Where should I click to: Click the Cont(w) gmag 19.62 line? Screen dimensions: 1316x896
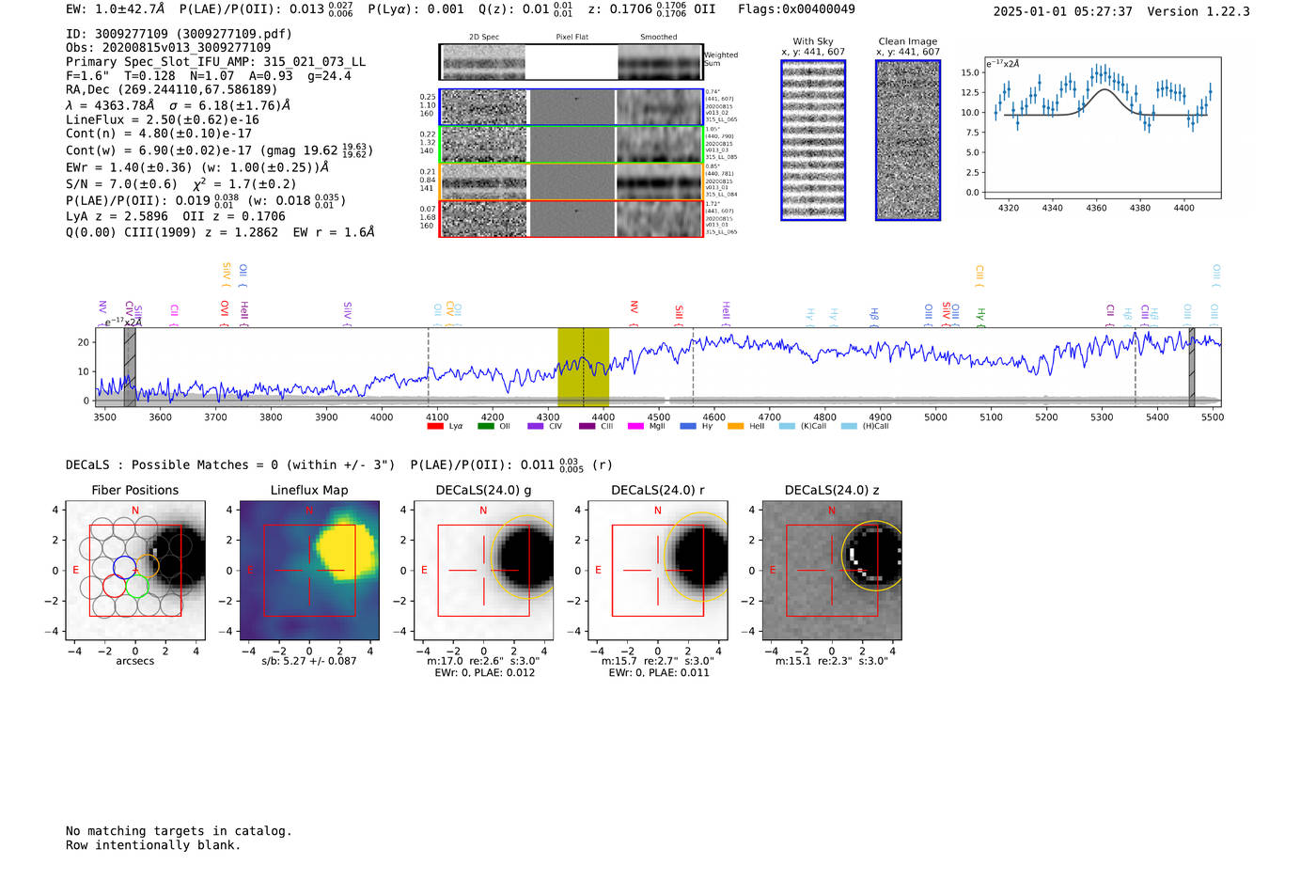(220, 150)
